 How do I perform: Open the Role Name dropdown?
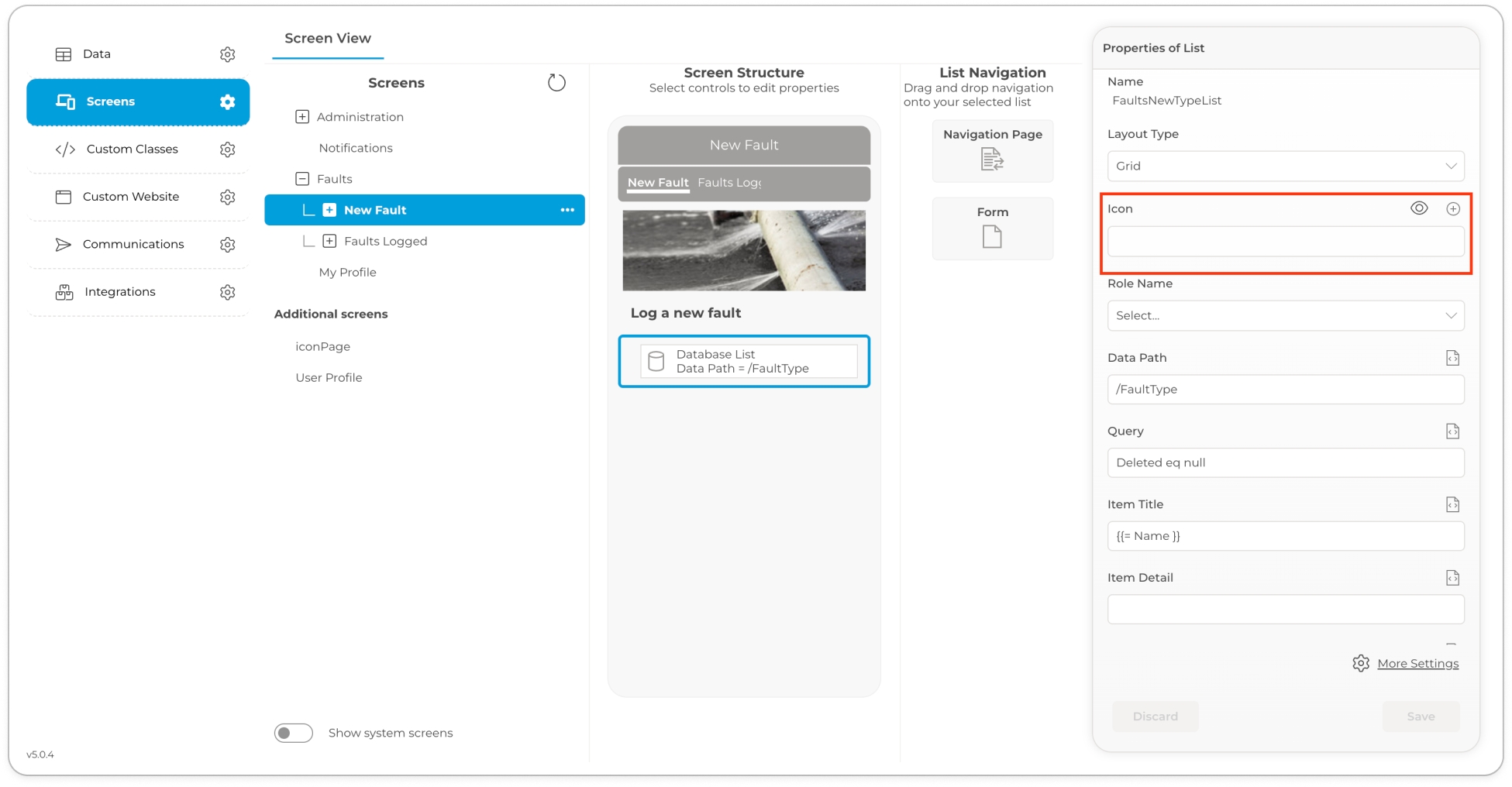point(1285,316)
